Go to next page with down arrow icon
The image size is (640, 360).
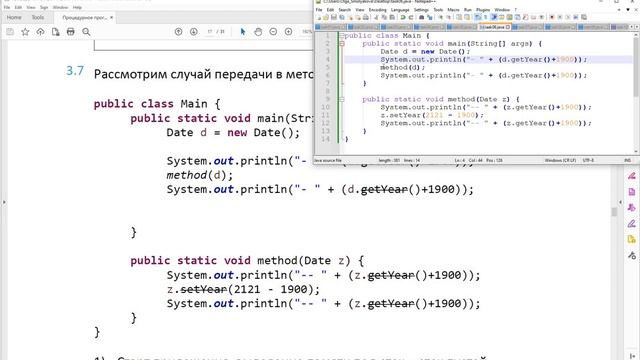pos(193,32)
